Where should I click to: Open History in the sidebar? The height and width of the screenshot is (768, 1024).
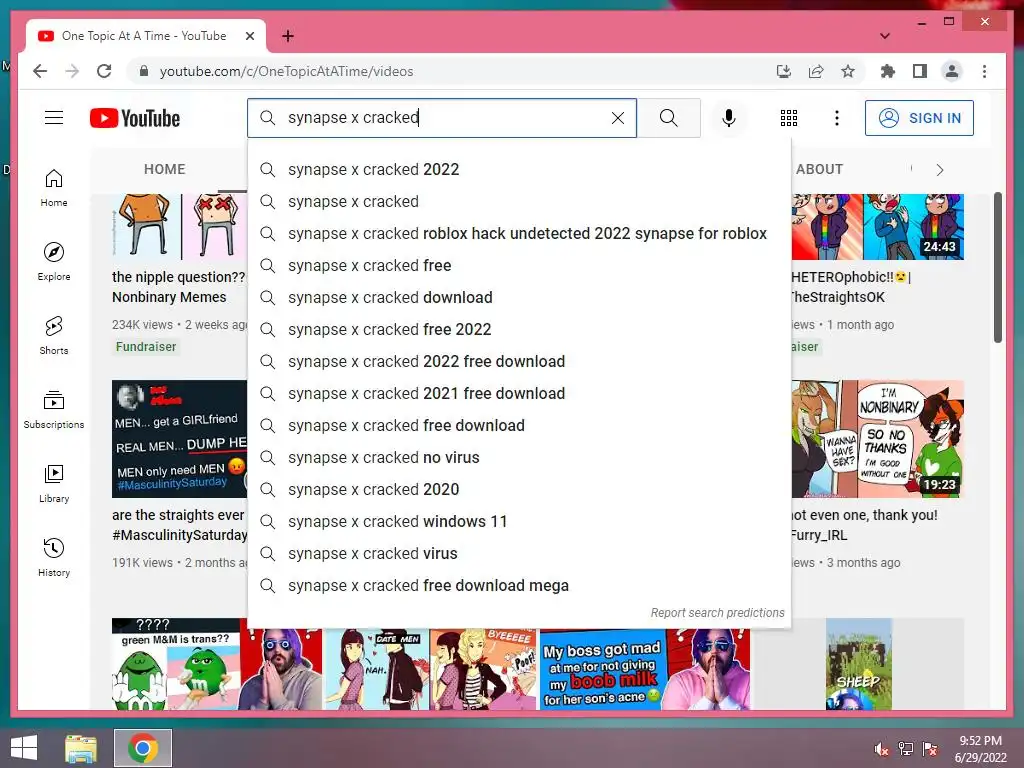pos(54,558)
